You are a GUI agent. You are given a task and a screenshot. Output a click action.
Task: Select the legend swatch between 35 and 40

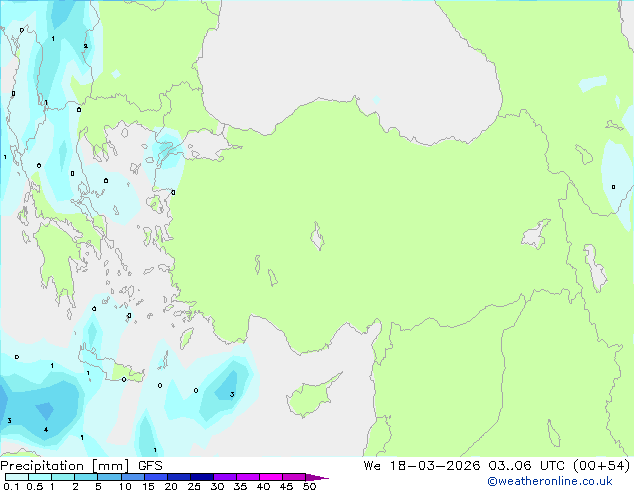[x=248, y=477]
